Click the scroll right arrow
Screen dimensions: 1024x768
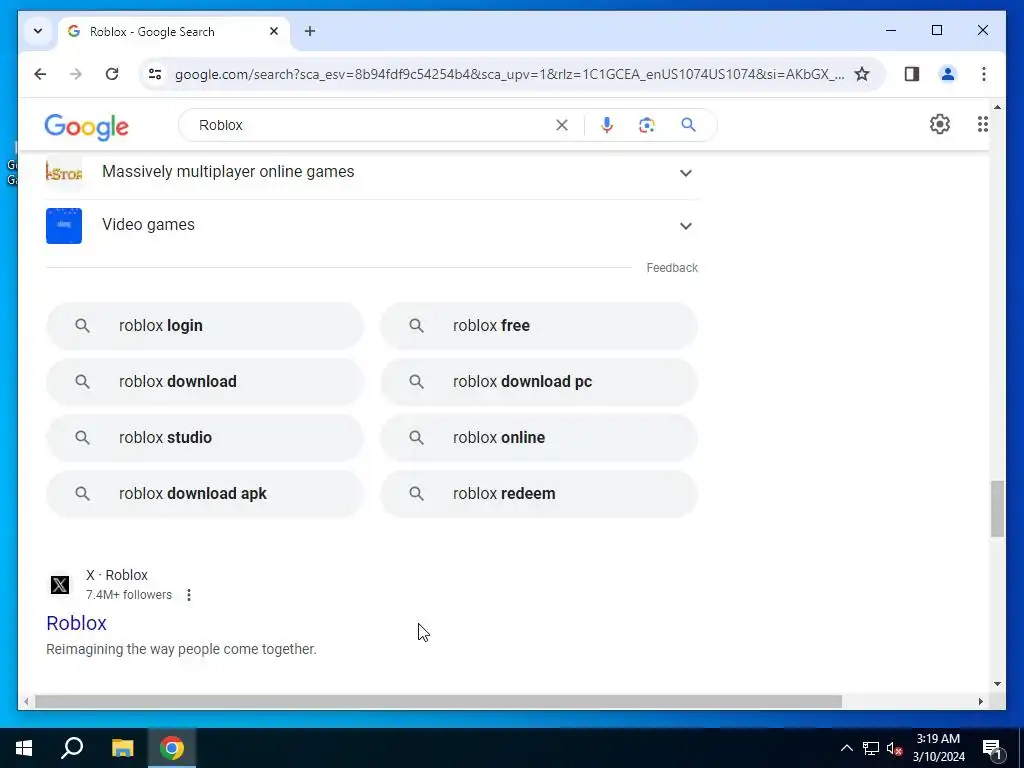click(980, 701)
